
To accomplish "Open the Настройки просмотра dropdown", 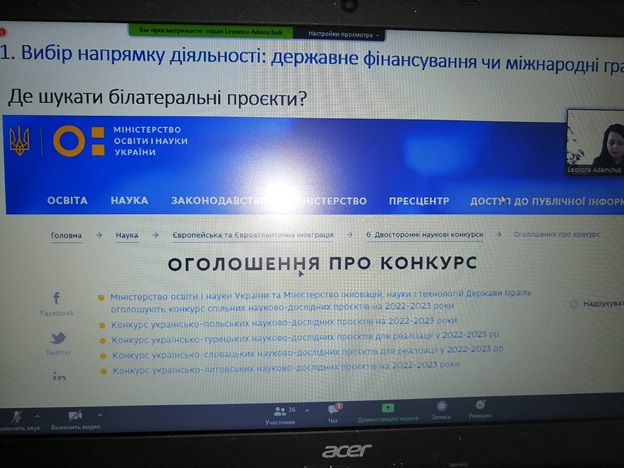I will pos(343,35).
